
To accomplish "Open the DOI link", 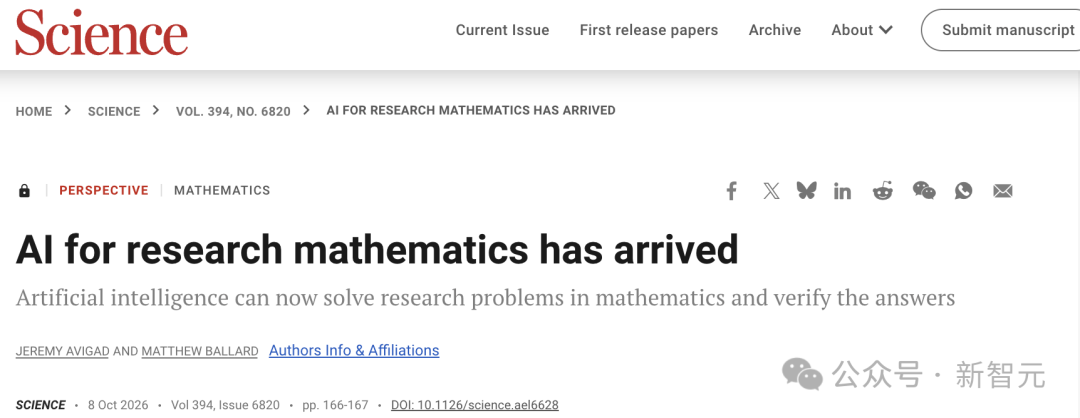I will [475, 405].
